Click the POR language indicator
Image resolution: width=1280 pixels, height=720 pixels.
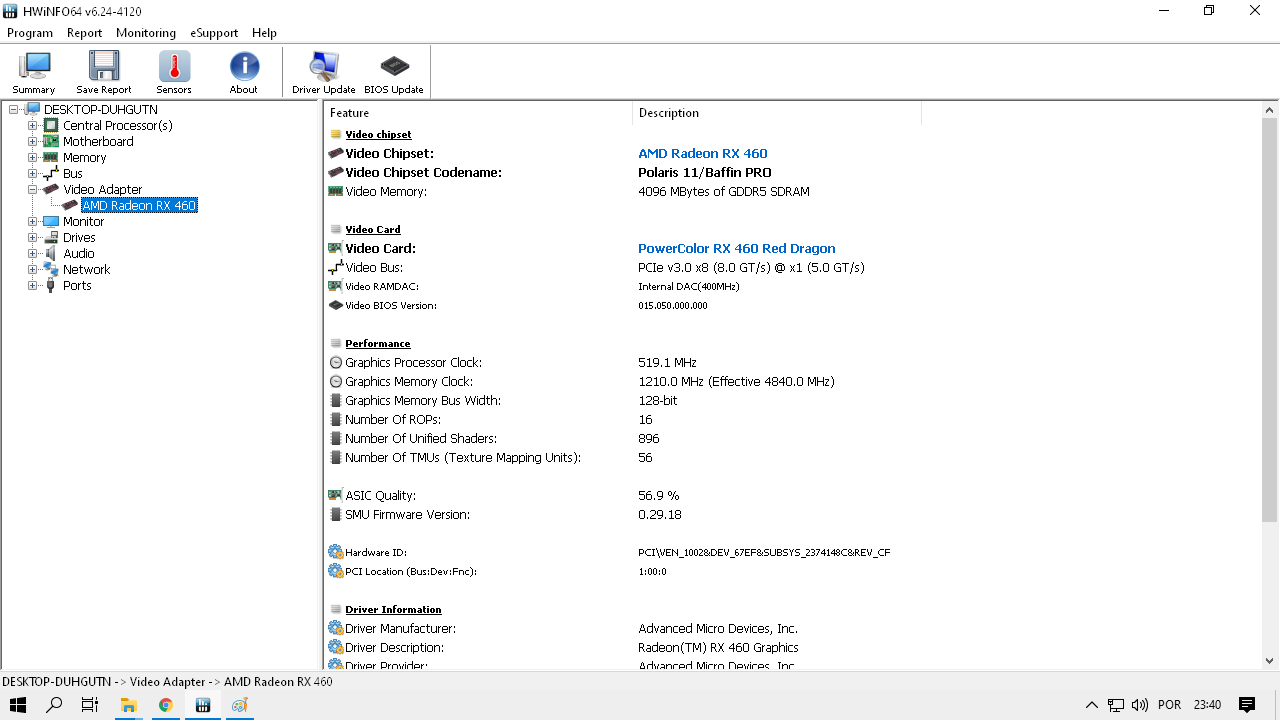tap(1169, 705)
